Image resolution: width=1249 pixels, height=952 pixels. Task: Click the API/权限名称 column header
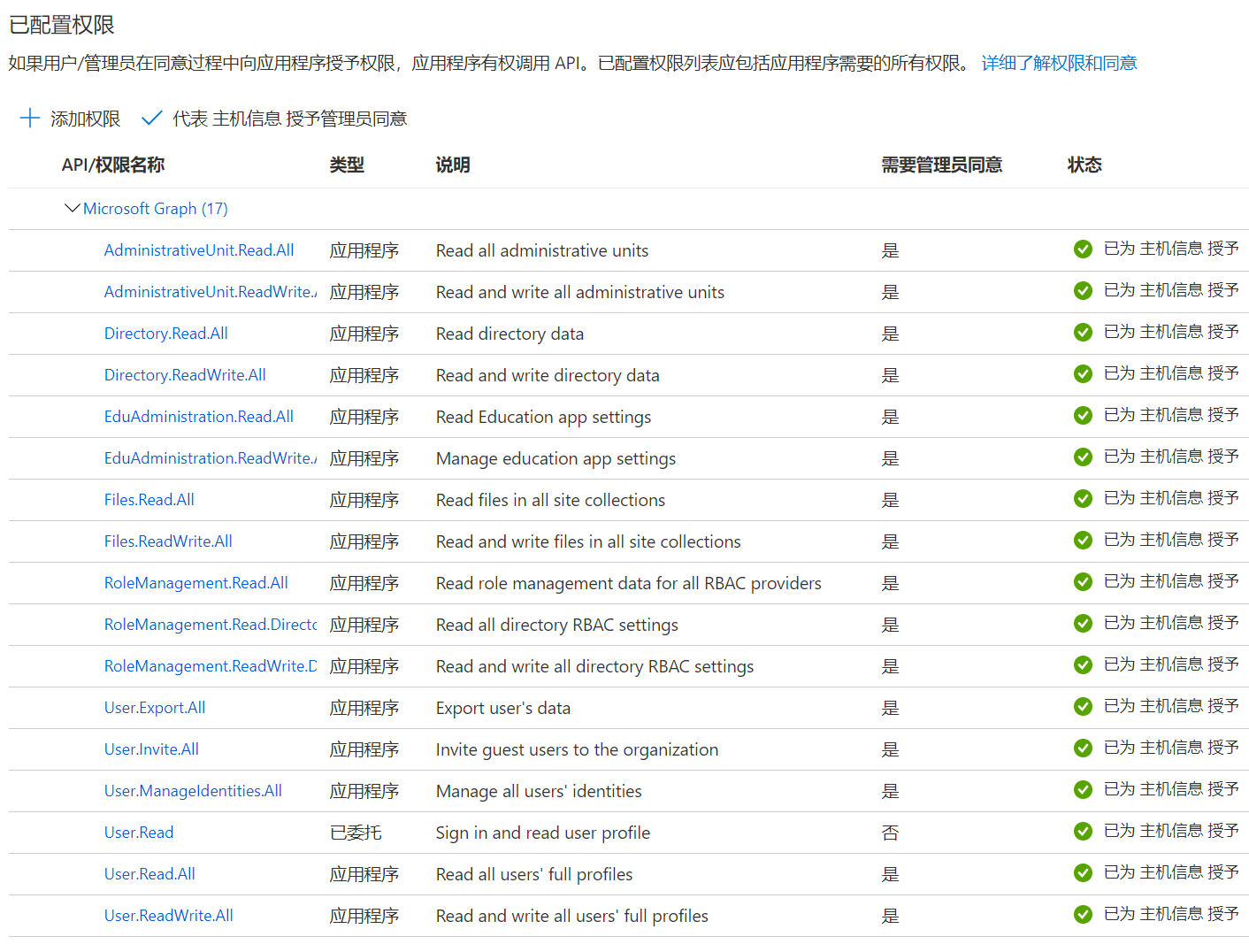113,165
